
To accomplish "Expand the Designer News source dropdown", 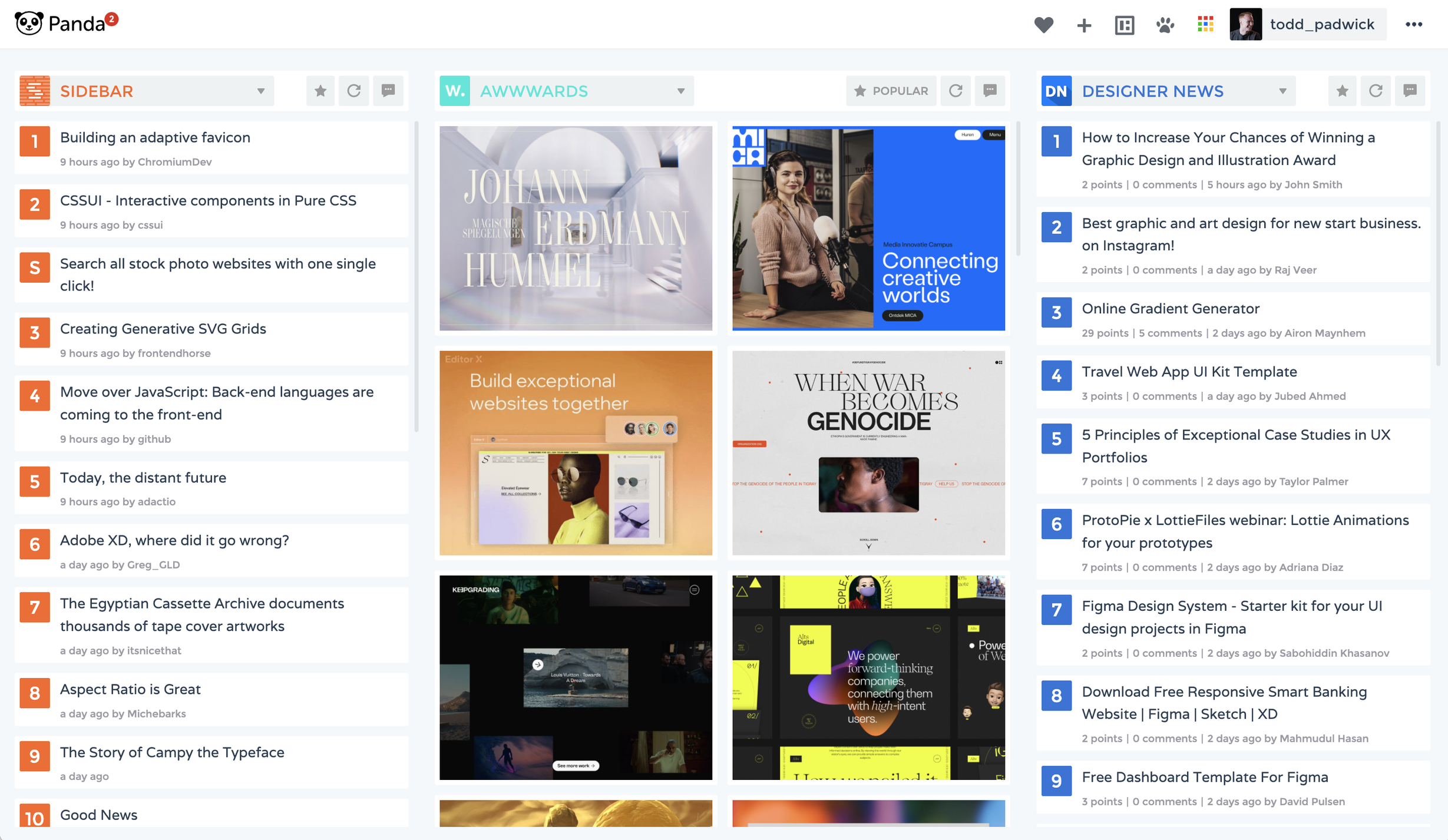I will click(x=1282, y=91).
